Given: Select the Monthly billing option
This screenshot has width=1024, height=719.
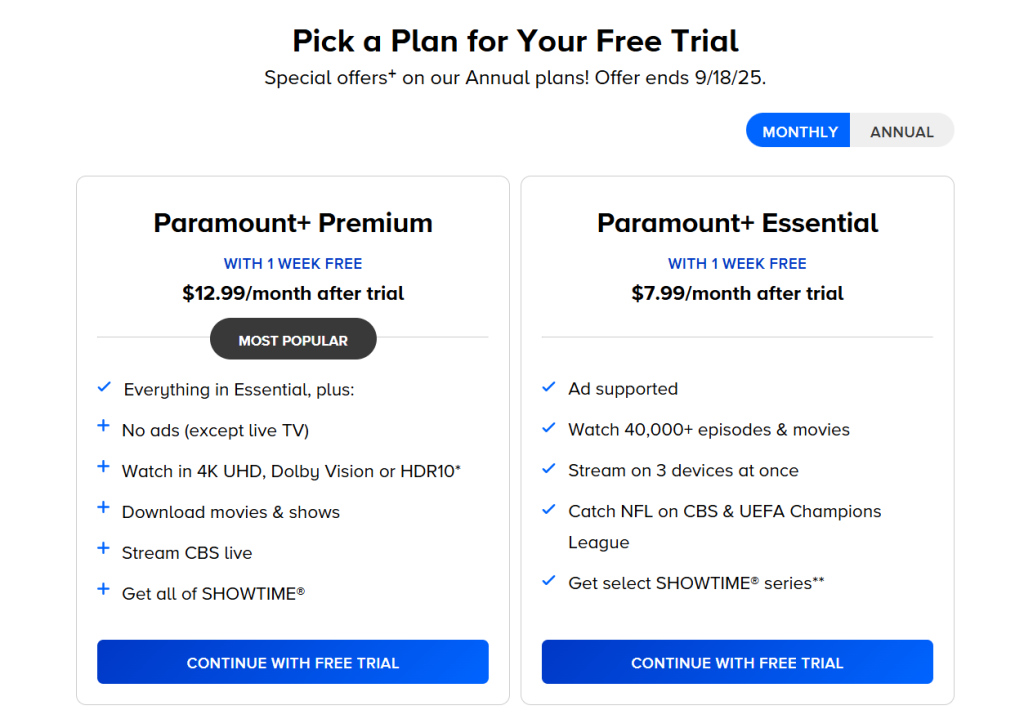Looking at the screenshot, I should [x=798, y=130].
